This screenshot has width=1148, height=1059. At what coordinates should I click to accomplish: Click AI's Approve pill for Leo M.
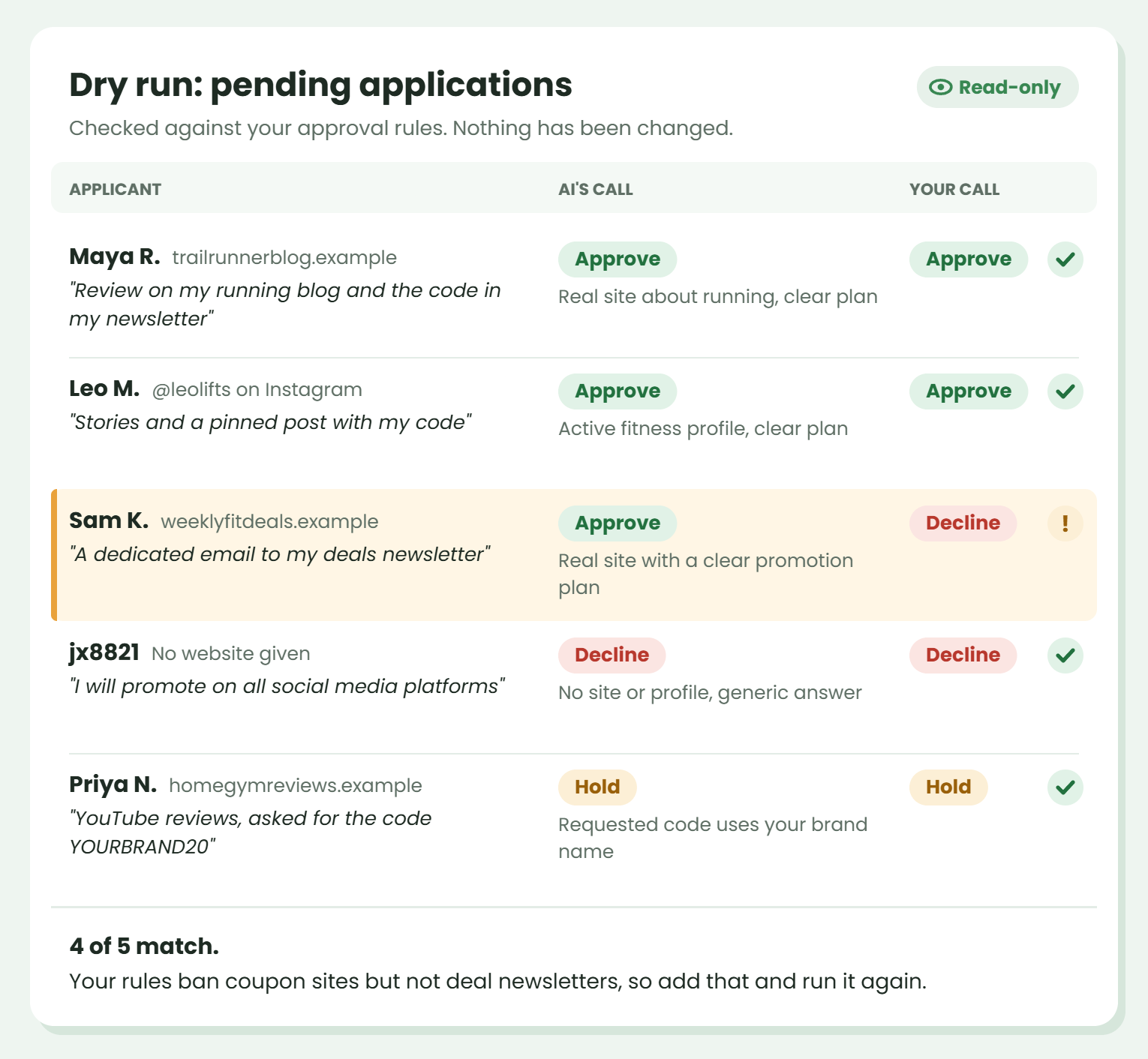point(618,391)
